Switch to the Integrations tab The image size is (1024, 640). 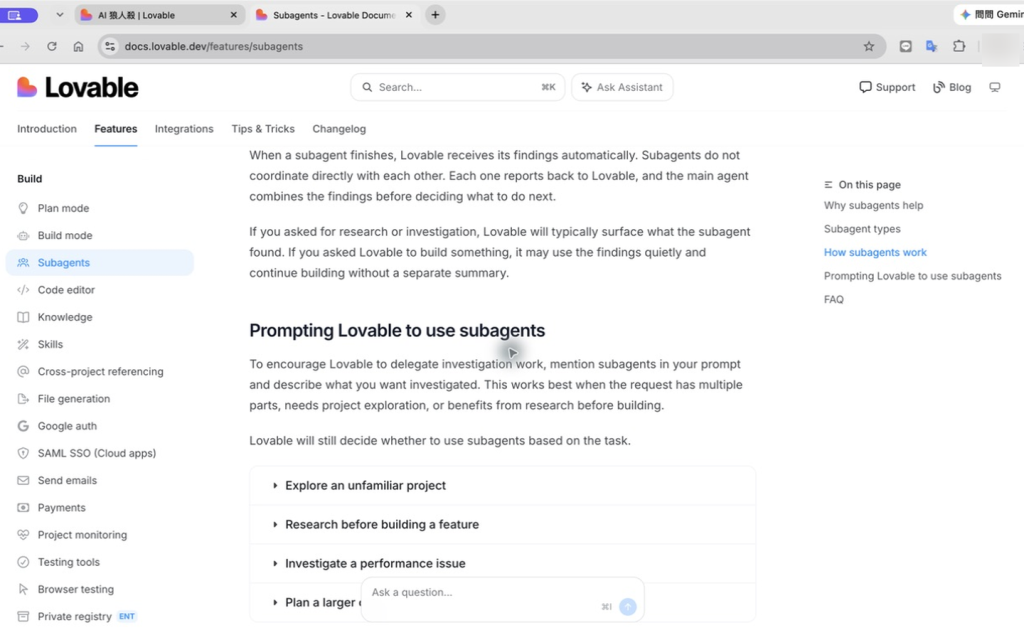coord(184,129)
